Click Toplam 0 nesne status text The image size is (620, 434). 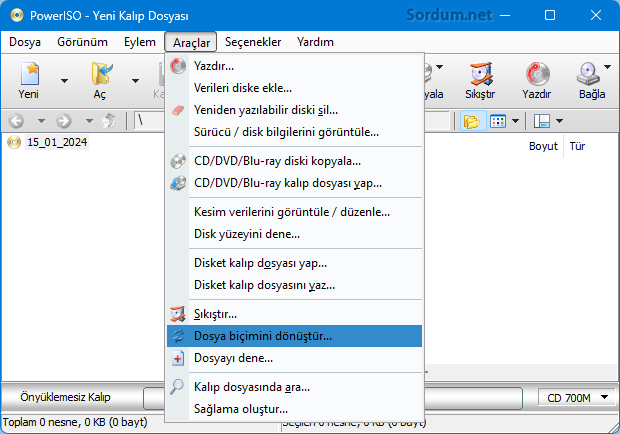pyautogui.click(x=75, y=423)
